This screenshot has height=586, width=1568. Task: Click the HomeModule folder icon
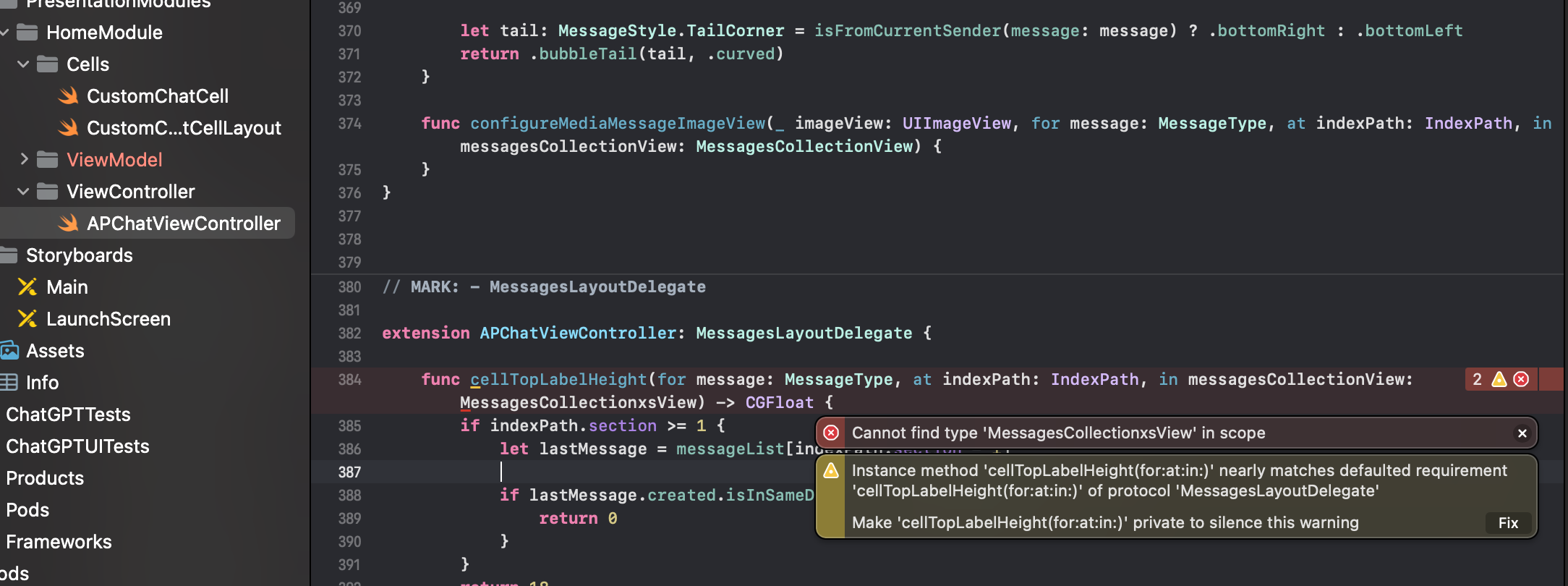[x=27, y=33]
